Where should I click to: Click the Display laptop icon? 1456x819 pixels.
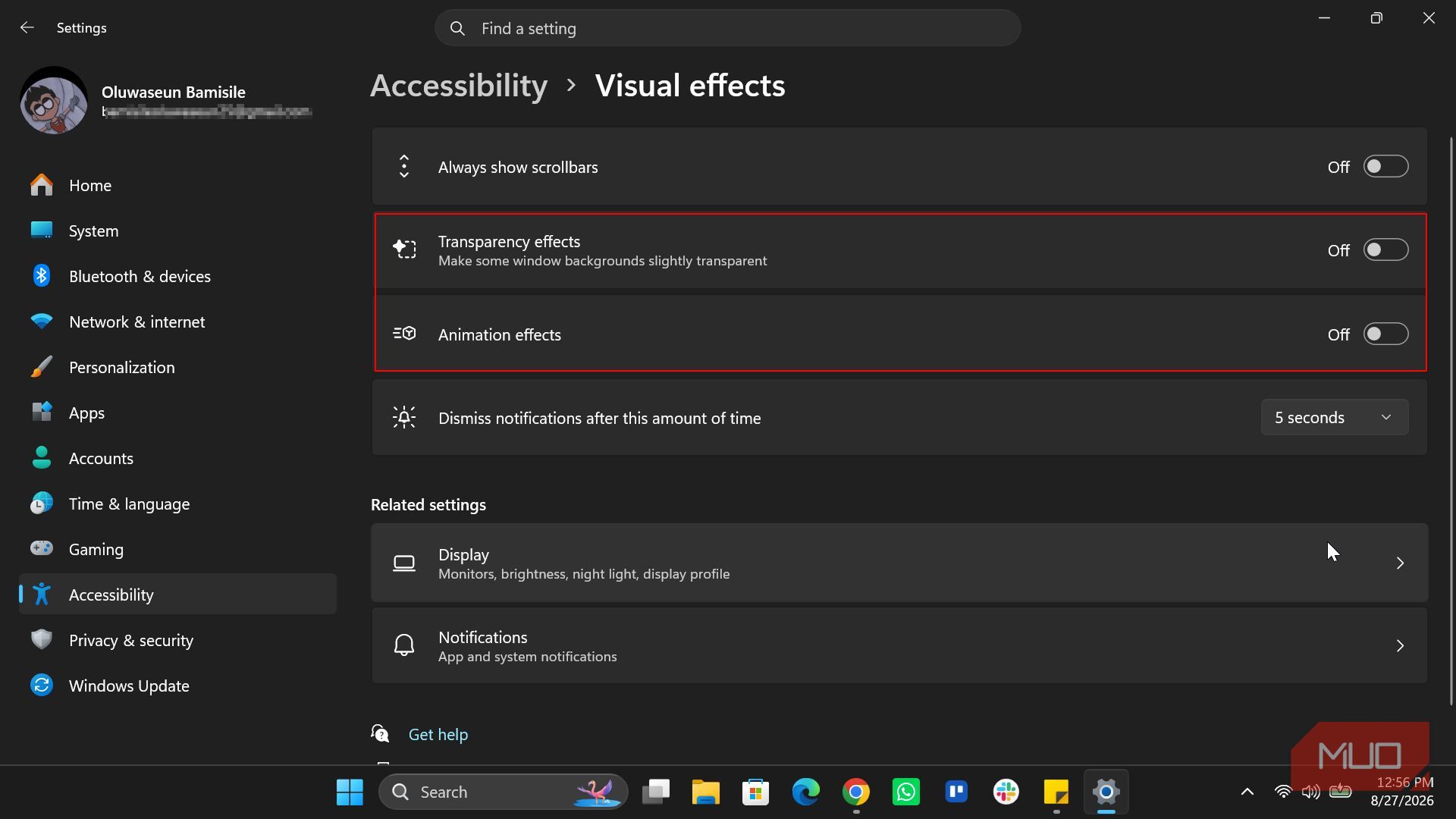click(x=404, y=563)
